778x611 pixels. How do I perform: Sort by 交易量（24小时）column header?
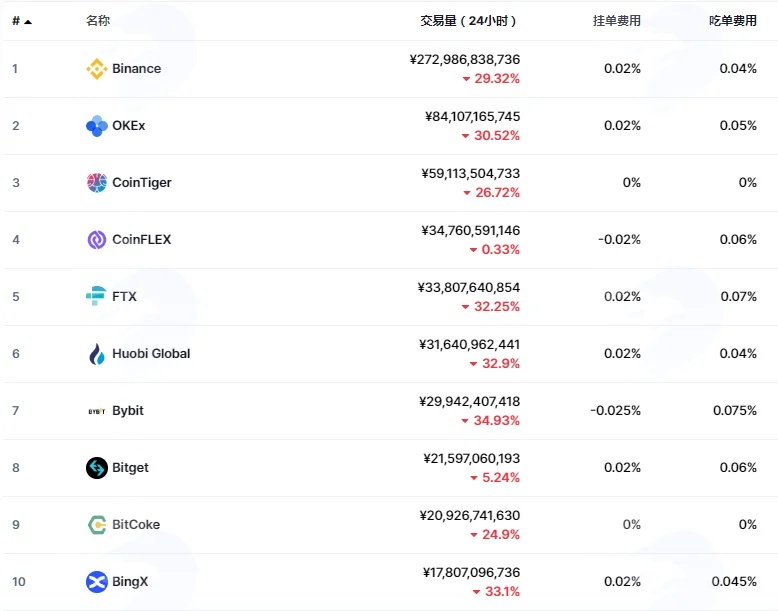(x=468, y=20)
